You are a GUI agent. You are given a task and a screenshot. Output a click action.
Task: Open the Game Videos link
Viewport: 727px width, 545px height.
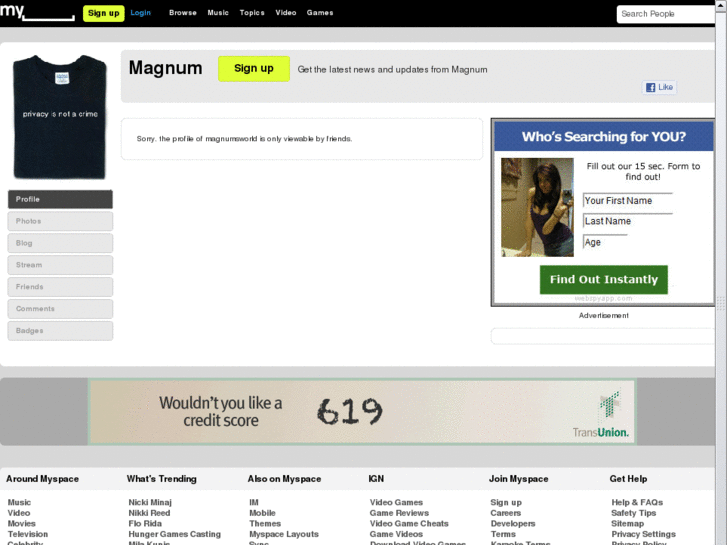(396, 534)
